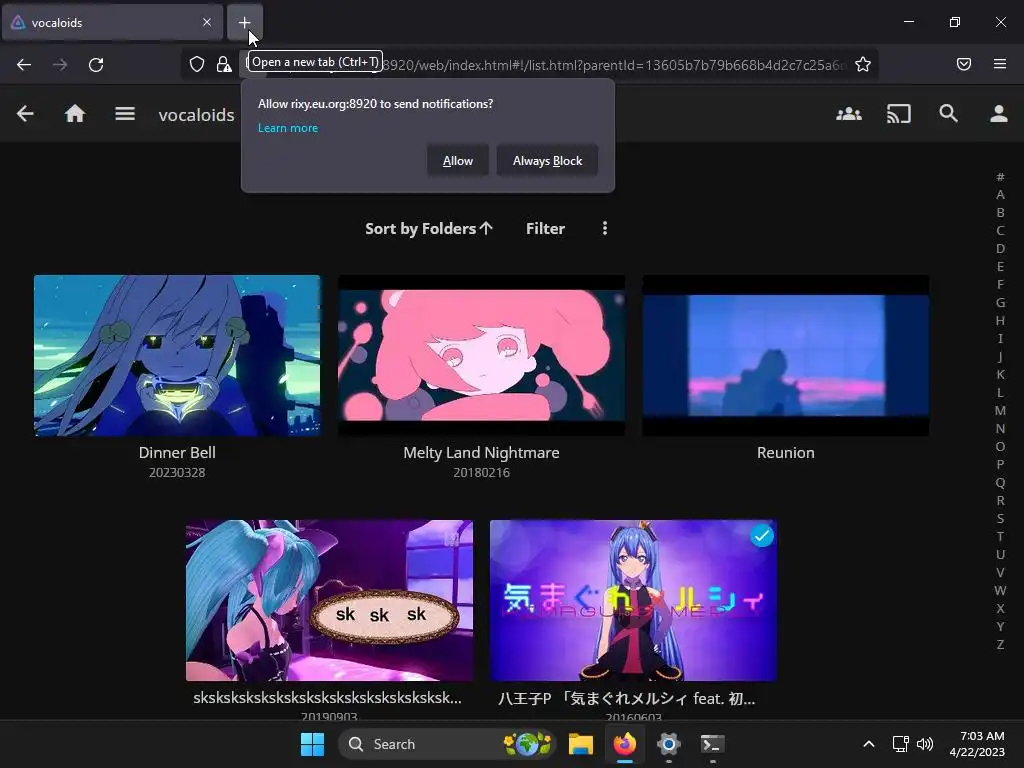Open the three-dot view options menu
1024x768 pixels.
pos(605,228)
